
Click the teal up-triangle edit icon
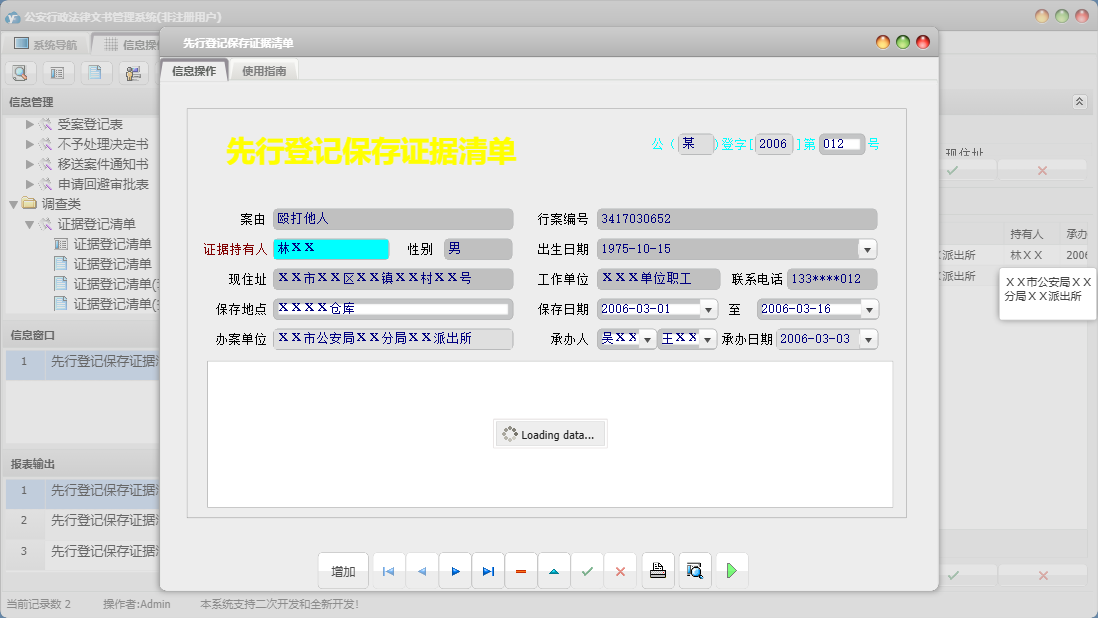[x=554, y=571]
